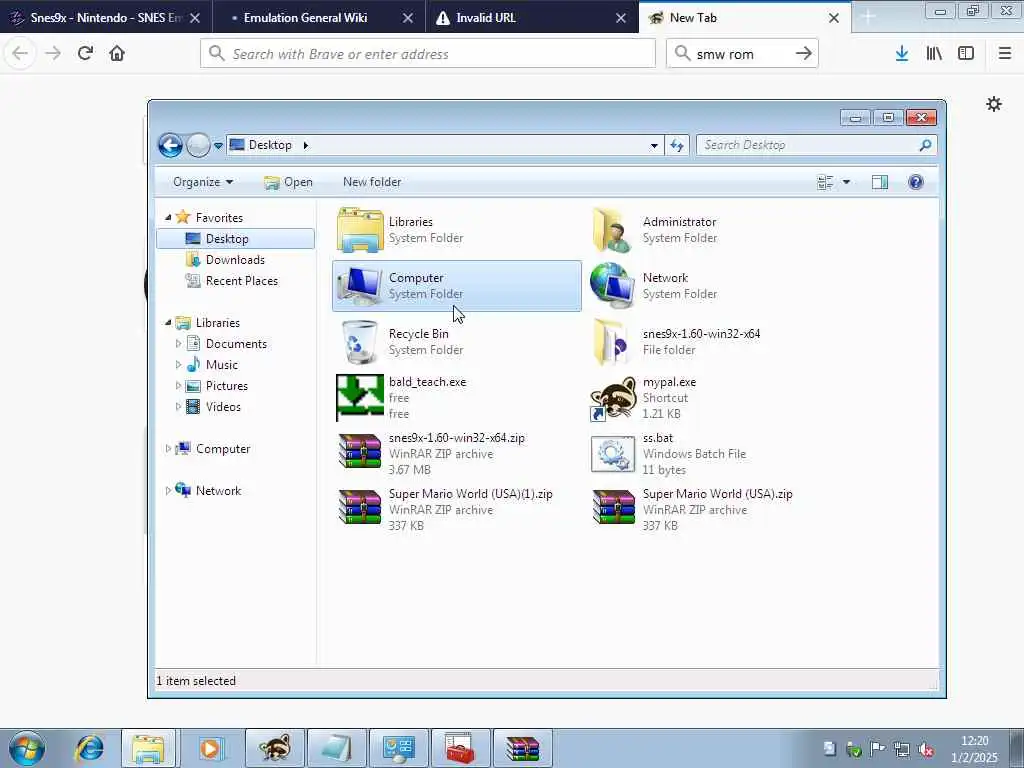
Task: Launch Internet Explorer from taskbar
Action: 89,748
